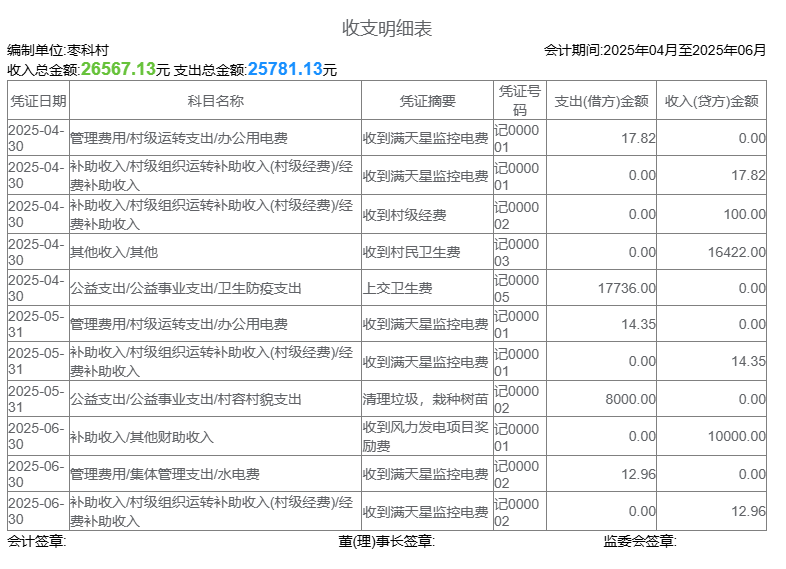Viewport: 786px width, 569px height.
Task: Click the 17736.00 expense amount
Action: 627,288
